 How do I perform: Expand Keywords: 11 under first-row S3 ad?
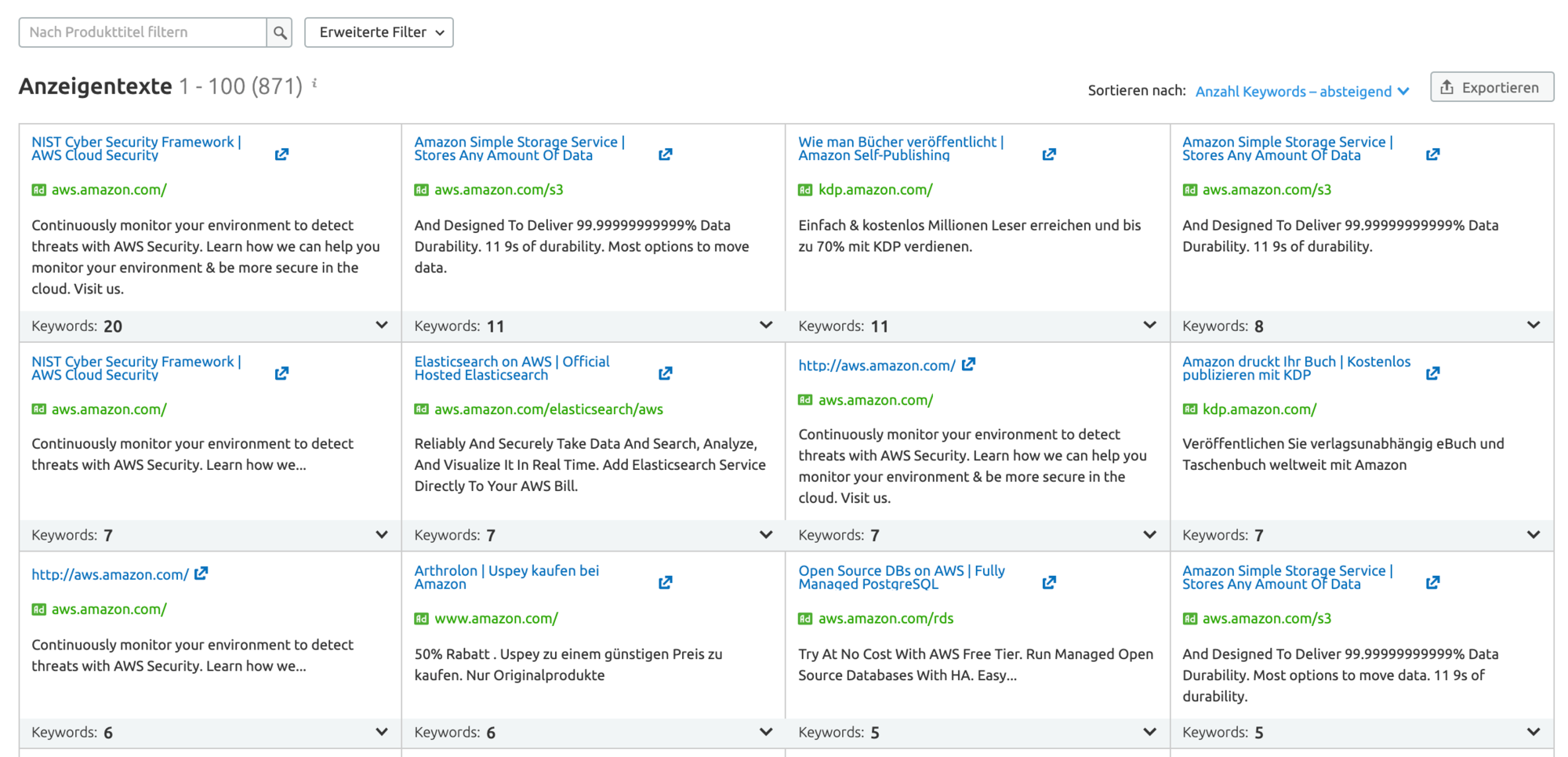[765, 325]
